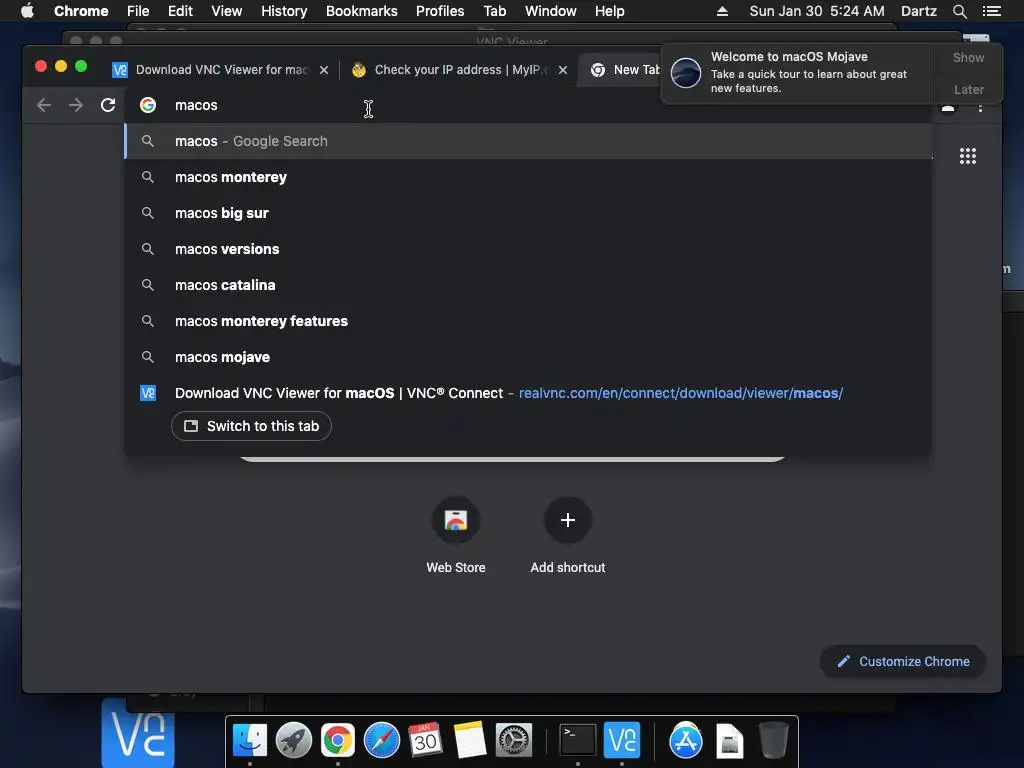Open the Google apps grid

click(968, 156)
